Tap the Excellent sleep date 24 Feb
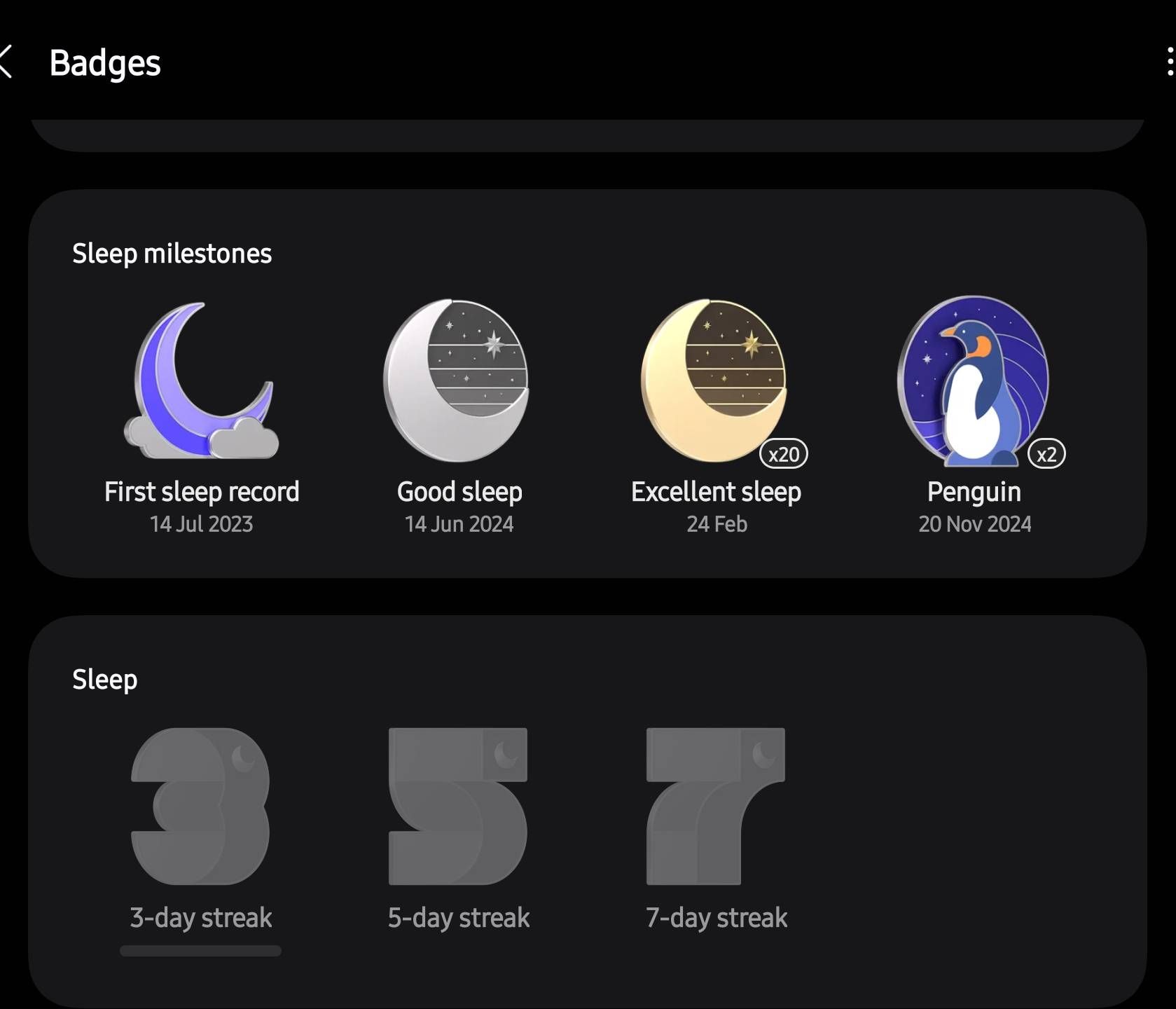This screenshot has width=1176, height=1009. (x=716, y=523)
